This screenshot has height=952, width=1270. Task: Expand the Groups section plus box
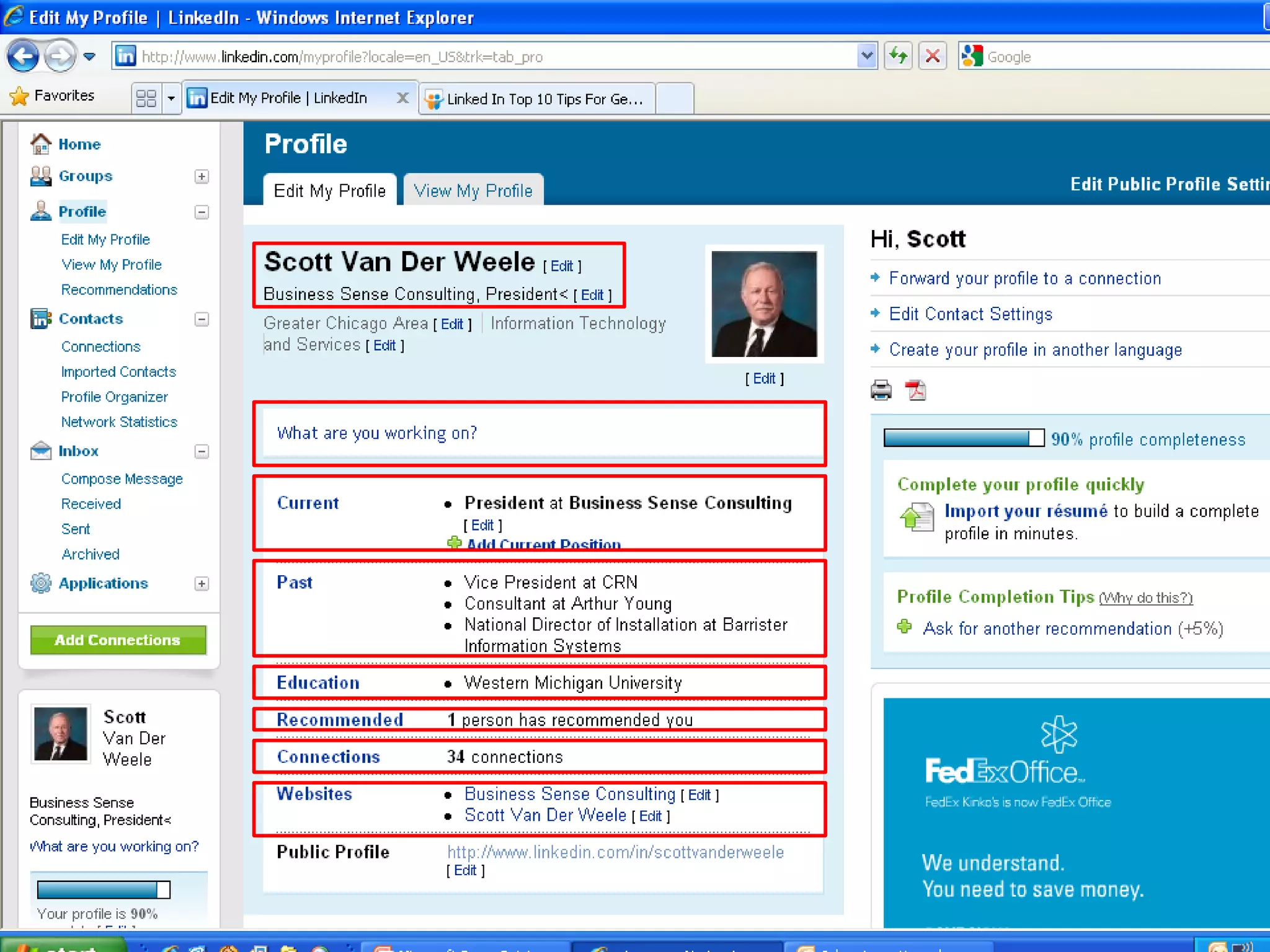(202, 177)
